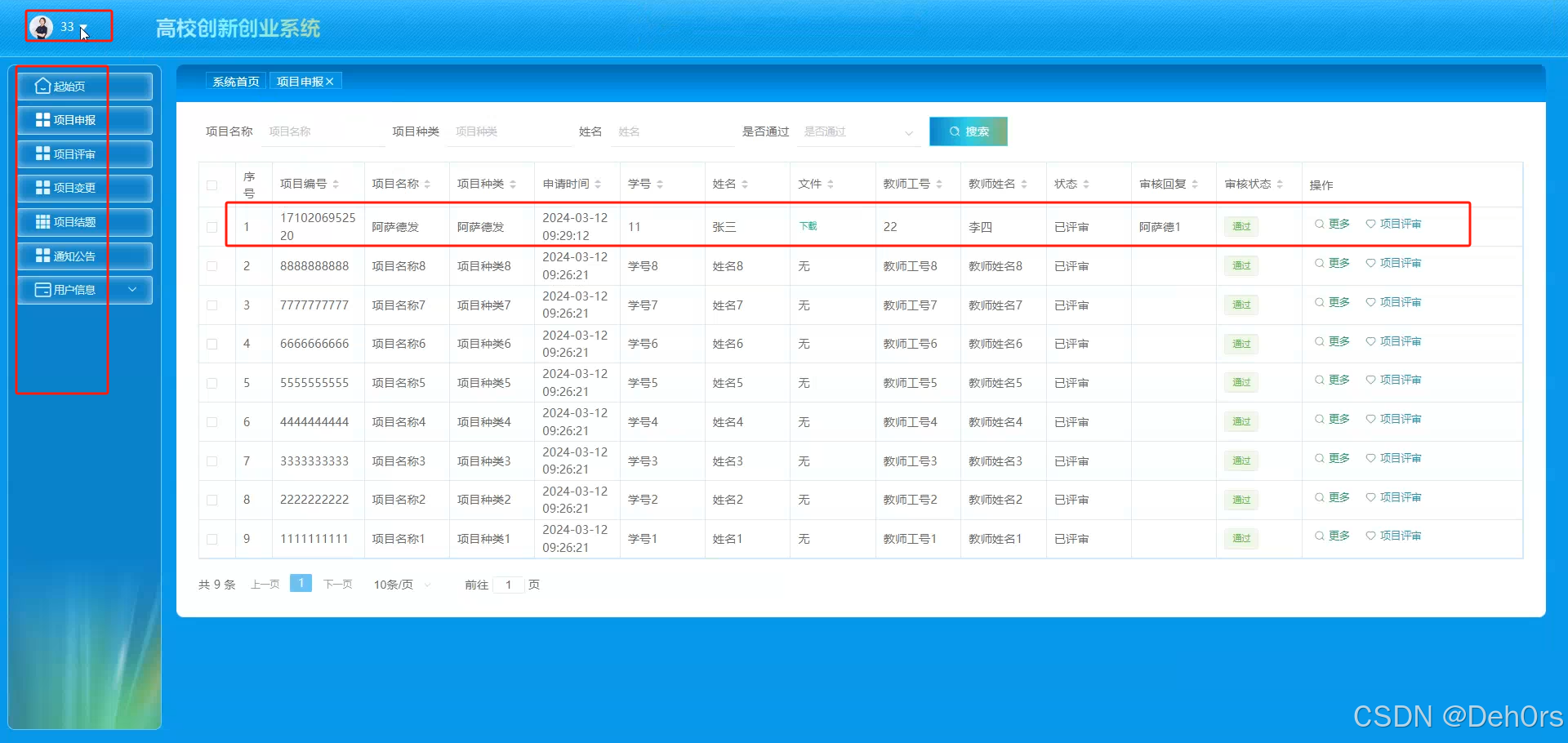Screen dimensions: 1568x743
Task: Select 项目评审 in the sidebar
Action: [84, 154]
